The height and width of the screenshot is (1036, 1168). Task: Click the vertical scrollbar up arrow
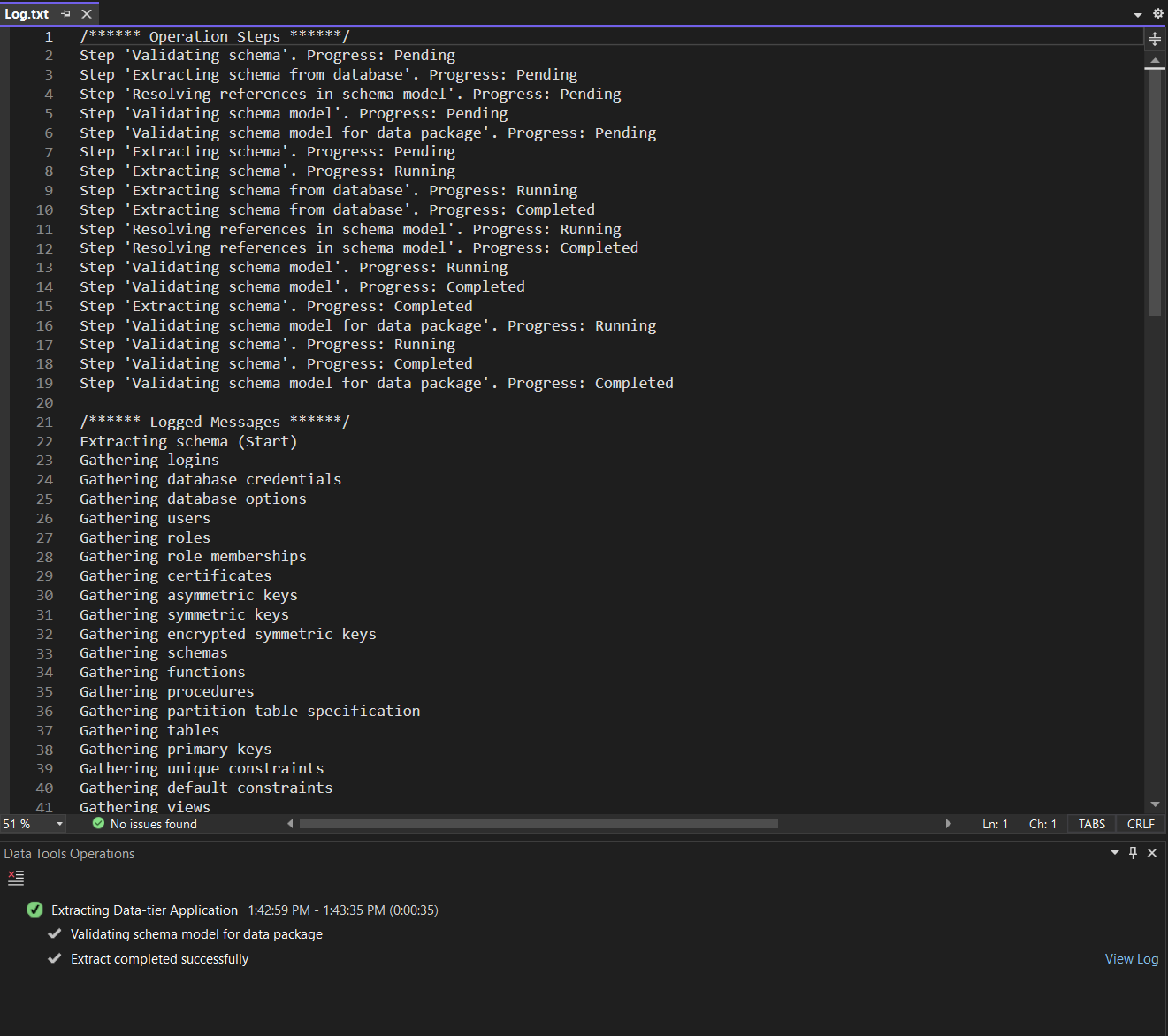[x=1154, y=60]
